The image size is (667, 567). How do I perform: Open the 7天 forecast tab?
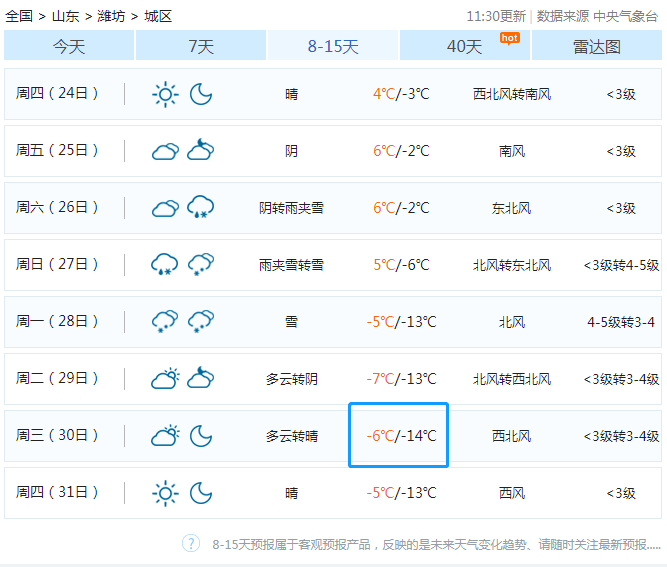pos(201,46)
